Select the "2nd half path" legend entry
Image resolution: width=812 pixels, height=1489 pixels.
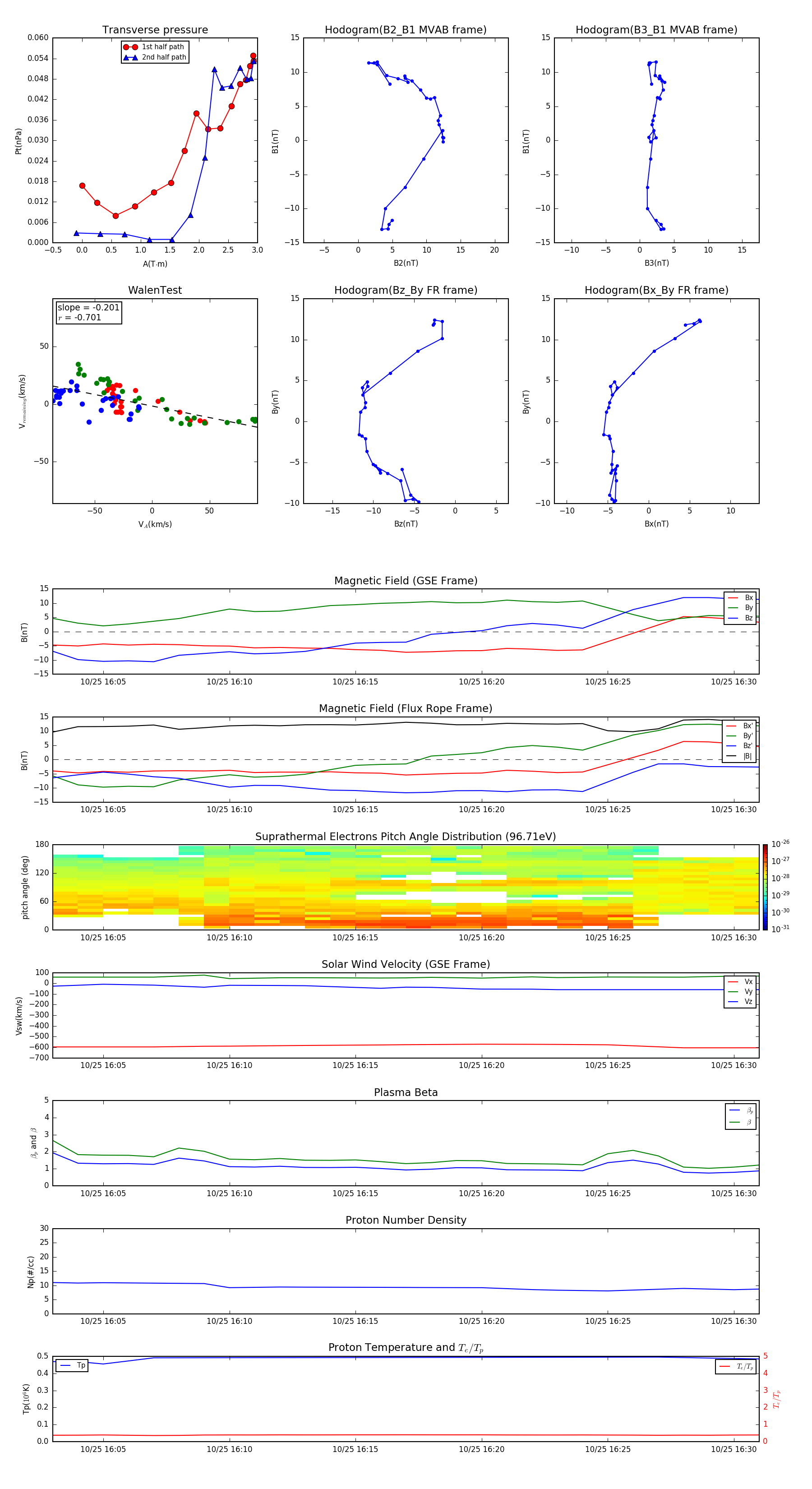click(x=155, y=57)
